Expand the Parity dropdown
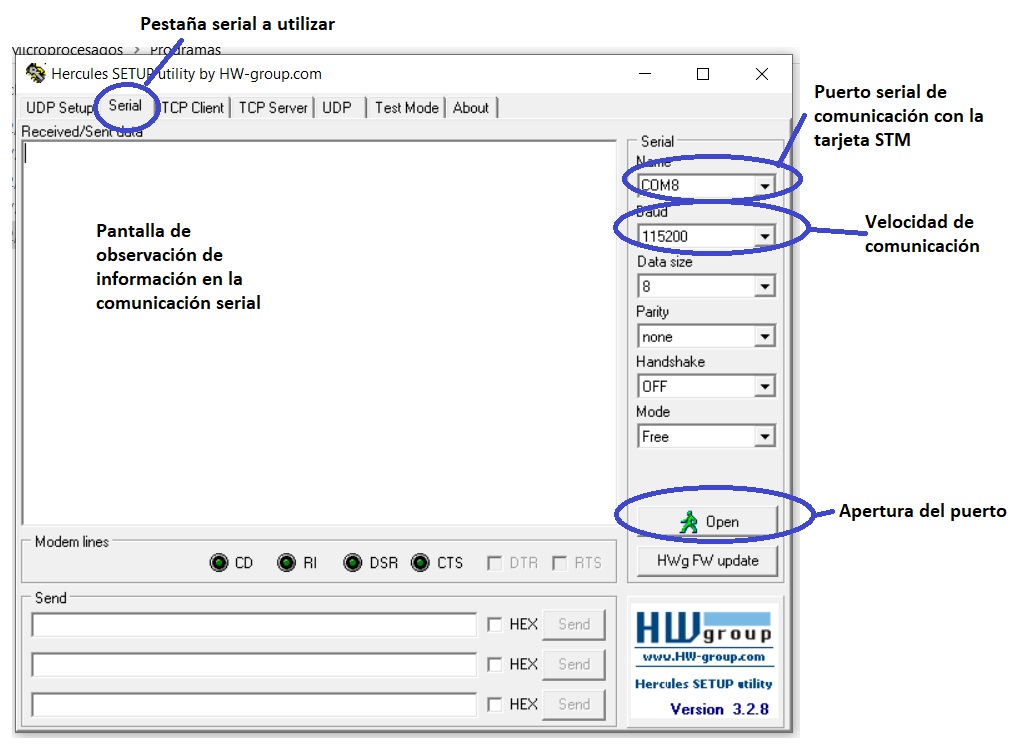Image resolution: width=1026 pixels, height=754 pixels. pyautogui.click(x=765, y=337)
